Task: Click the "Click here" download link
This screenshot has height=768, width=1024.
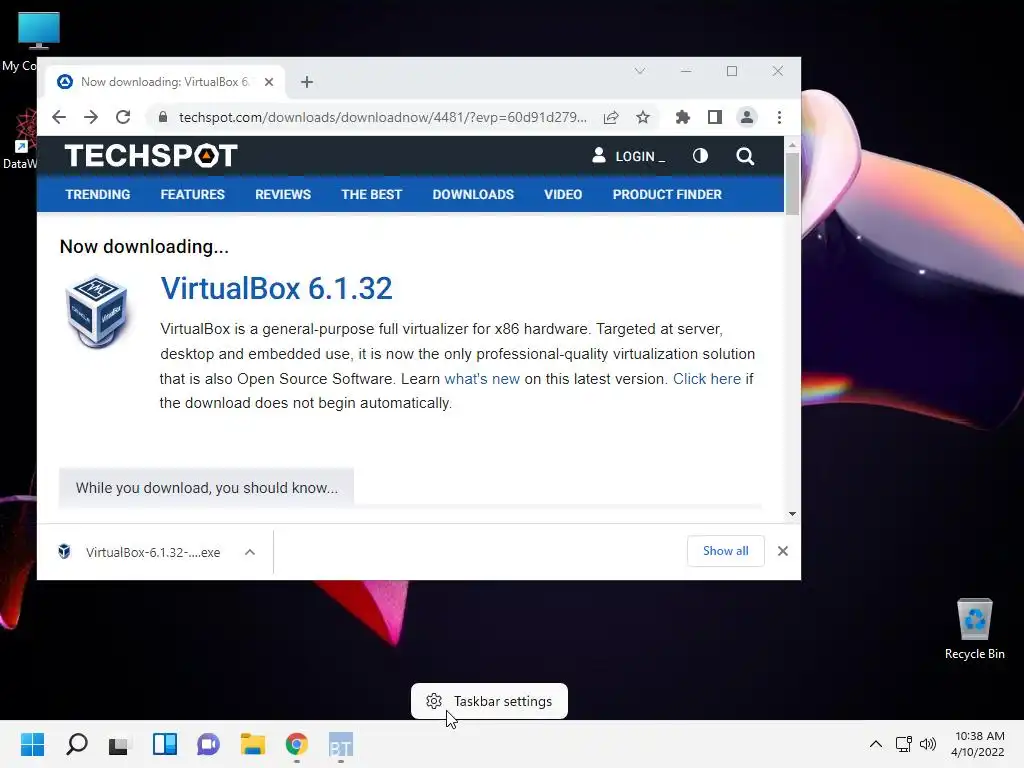Action: coord(707,379)
